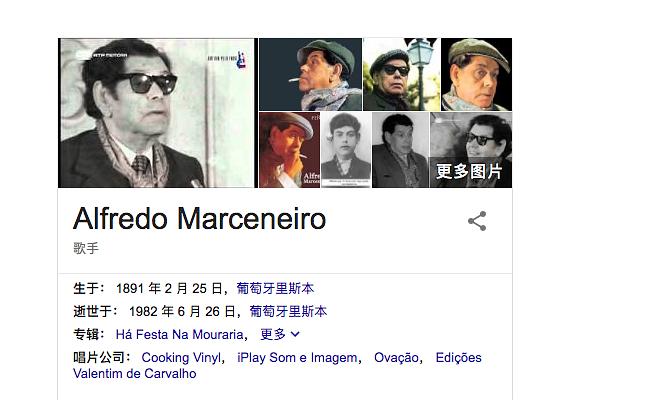Select the 歌手 subtitle text
667x400 pixels.
tap(86, 248)
